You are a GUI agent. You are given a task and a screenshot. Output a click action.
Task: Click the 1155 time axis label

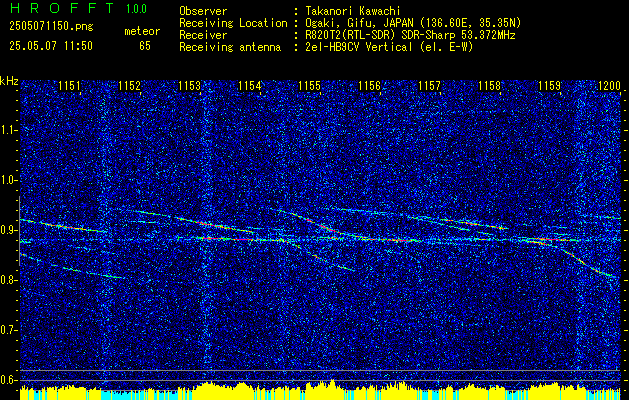tap(310, 85)
